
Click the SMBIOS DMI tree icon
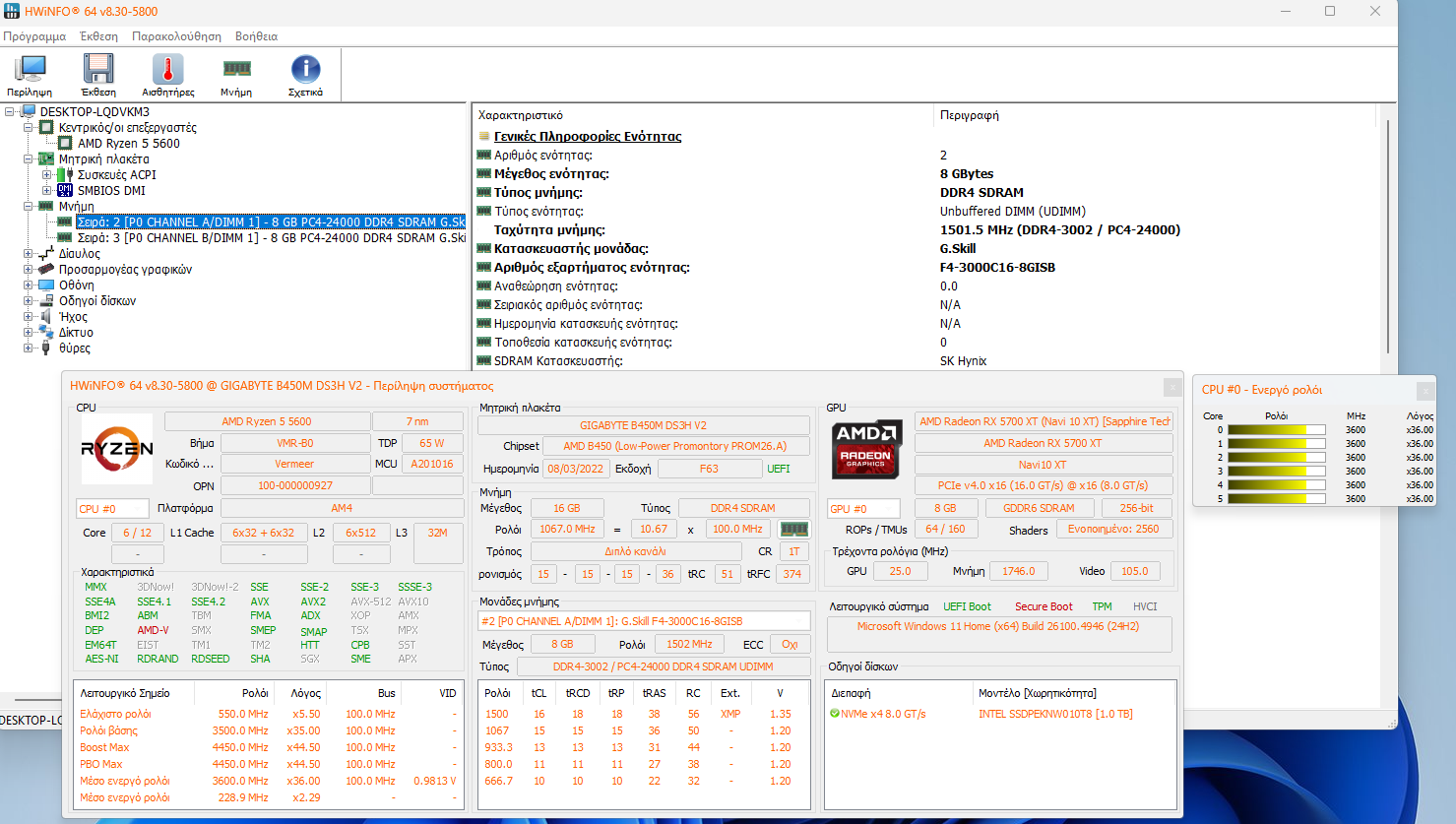[65, 191]
